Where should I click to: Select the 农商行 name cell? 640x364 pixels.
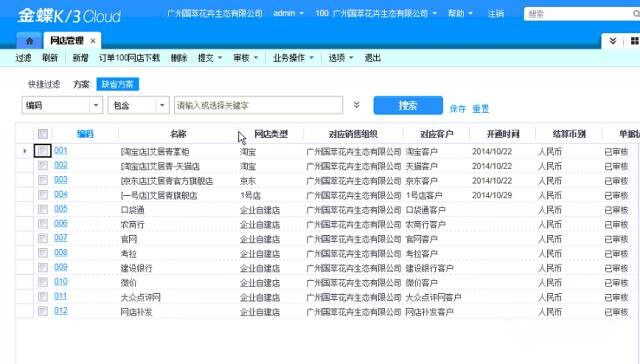tap(133, 225)
